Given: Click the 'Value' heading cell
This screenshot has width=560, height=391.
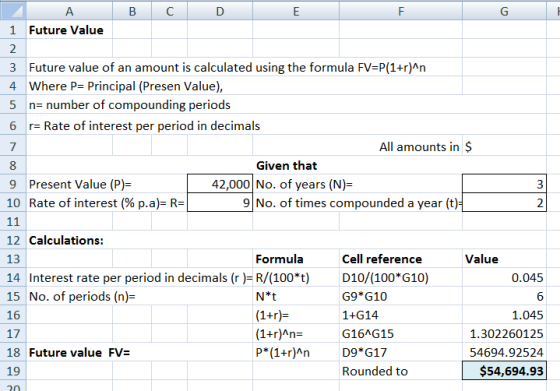Looking at the screenshot, I should 504,259.
